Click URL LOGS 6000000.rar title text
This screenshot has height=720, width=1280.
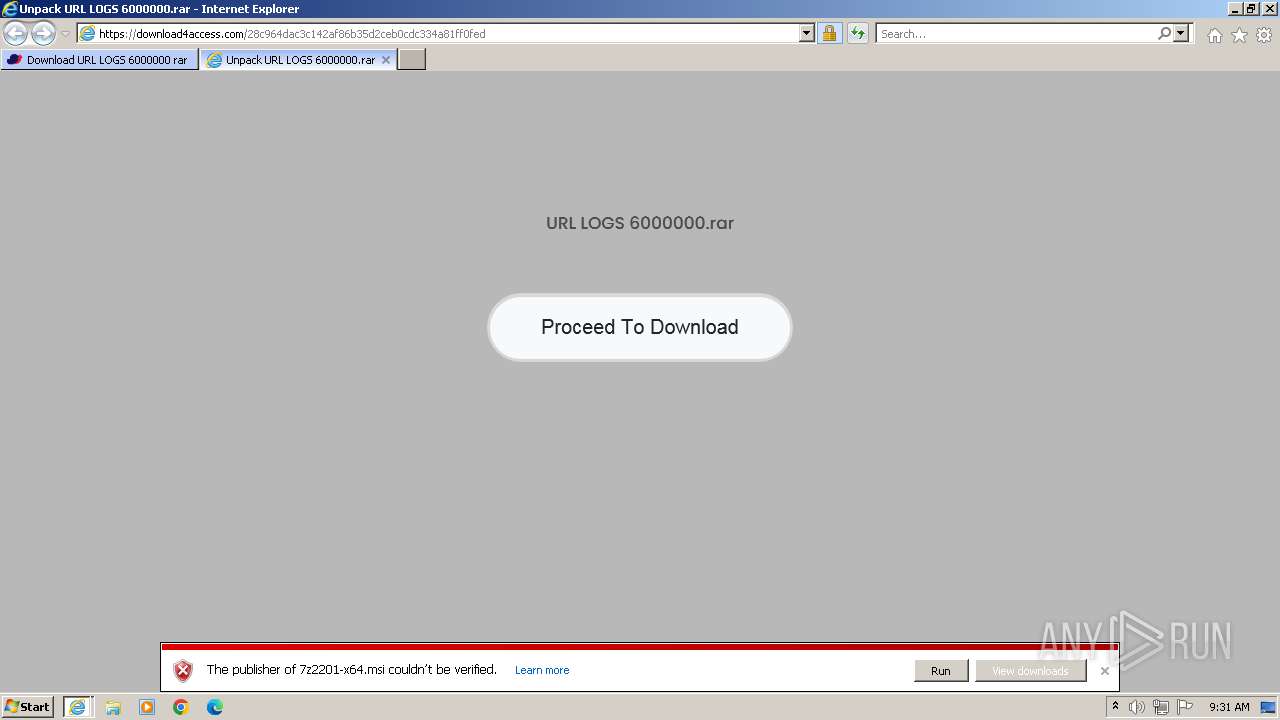click(640, 223)
